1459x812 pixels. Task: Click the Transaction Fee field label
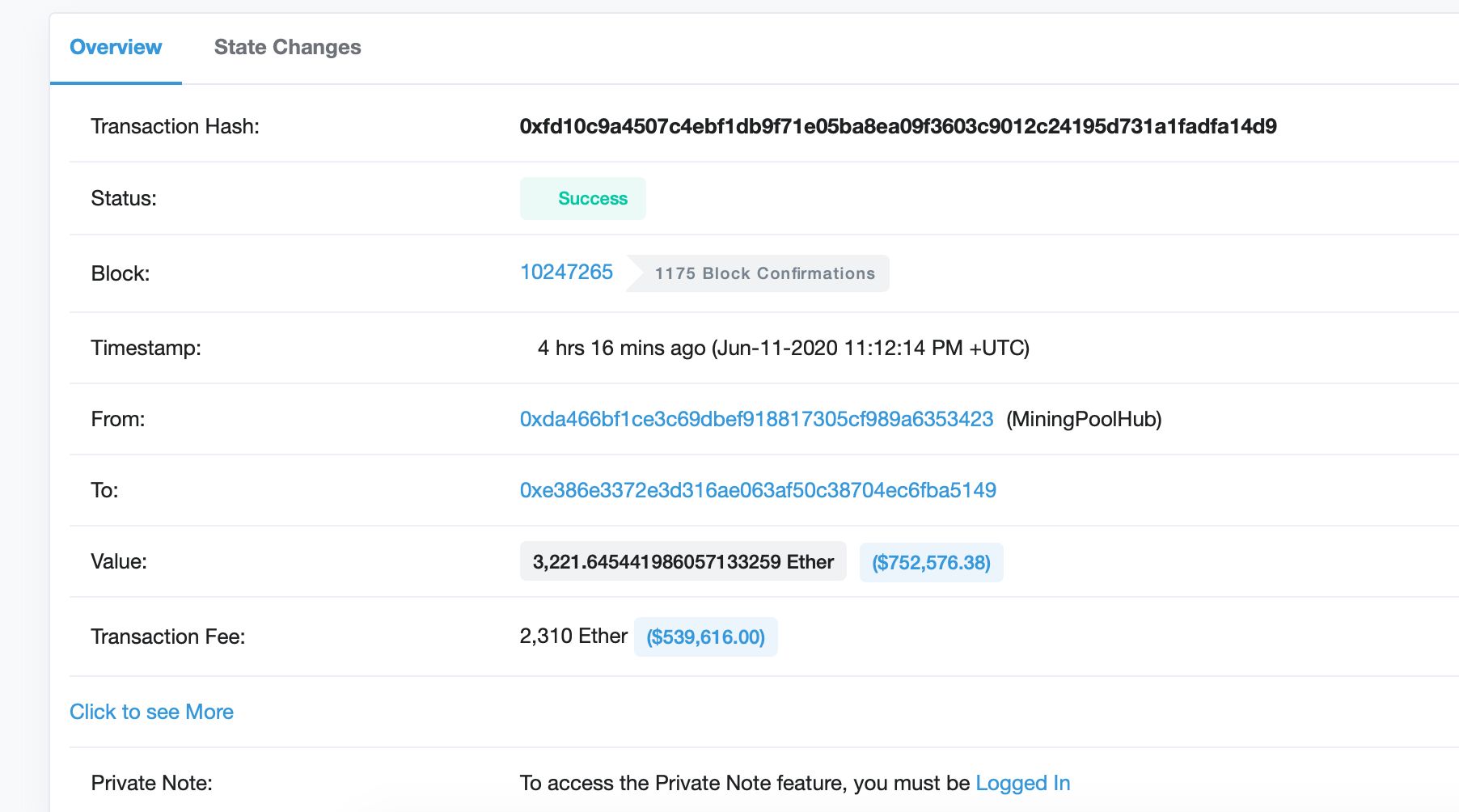pos(167,636)
